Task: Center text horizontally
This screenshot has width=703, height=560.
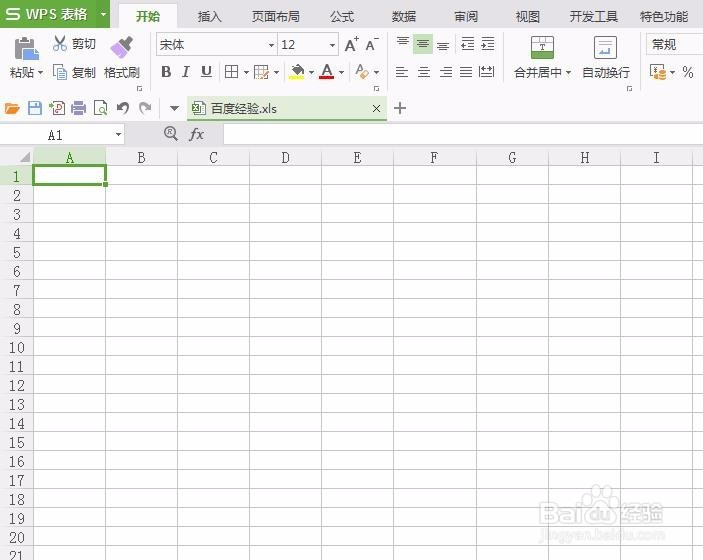Action: (424, 72)
